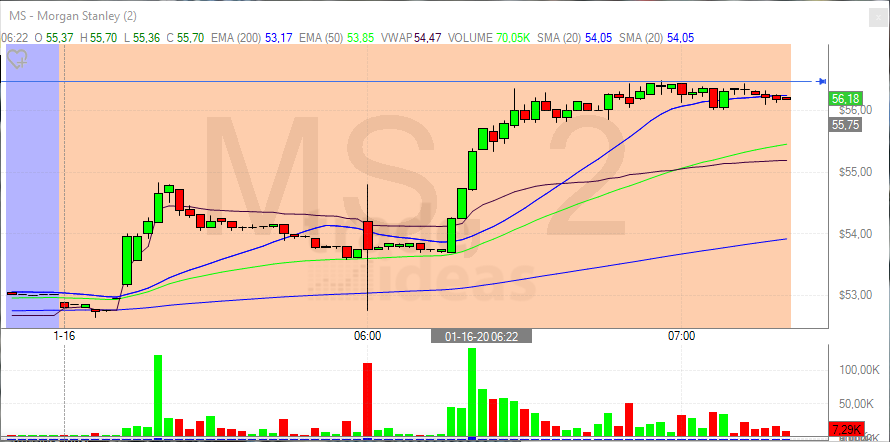This screenshot has width=890, height=442.
Task: Click the 01-16-20 06:22 crosshair time label
Action: (481, 336)
